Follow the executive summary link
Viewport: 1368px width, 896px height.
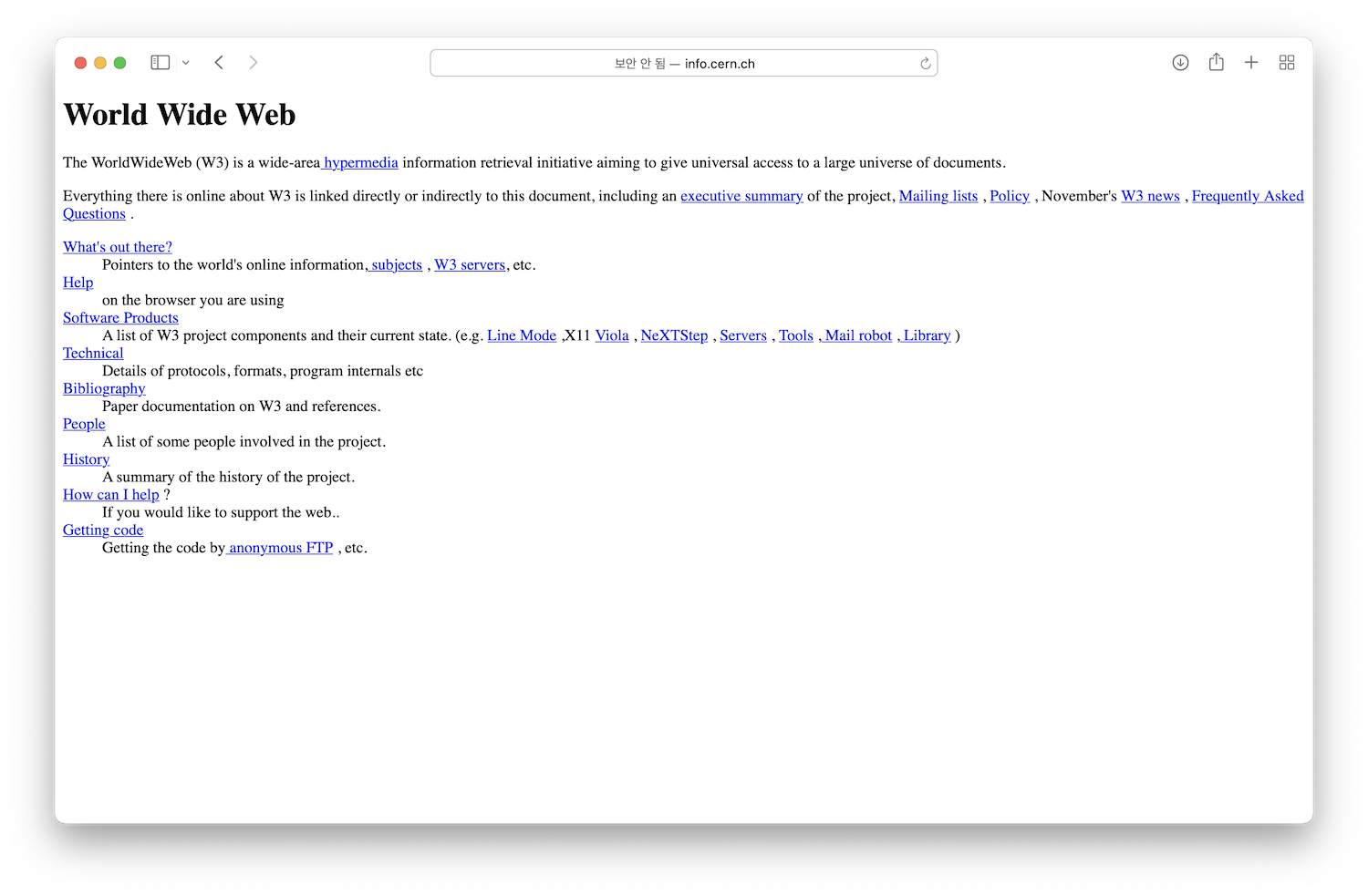click(x=741, y=196)
